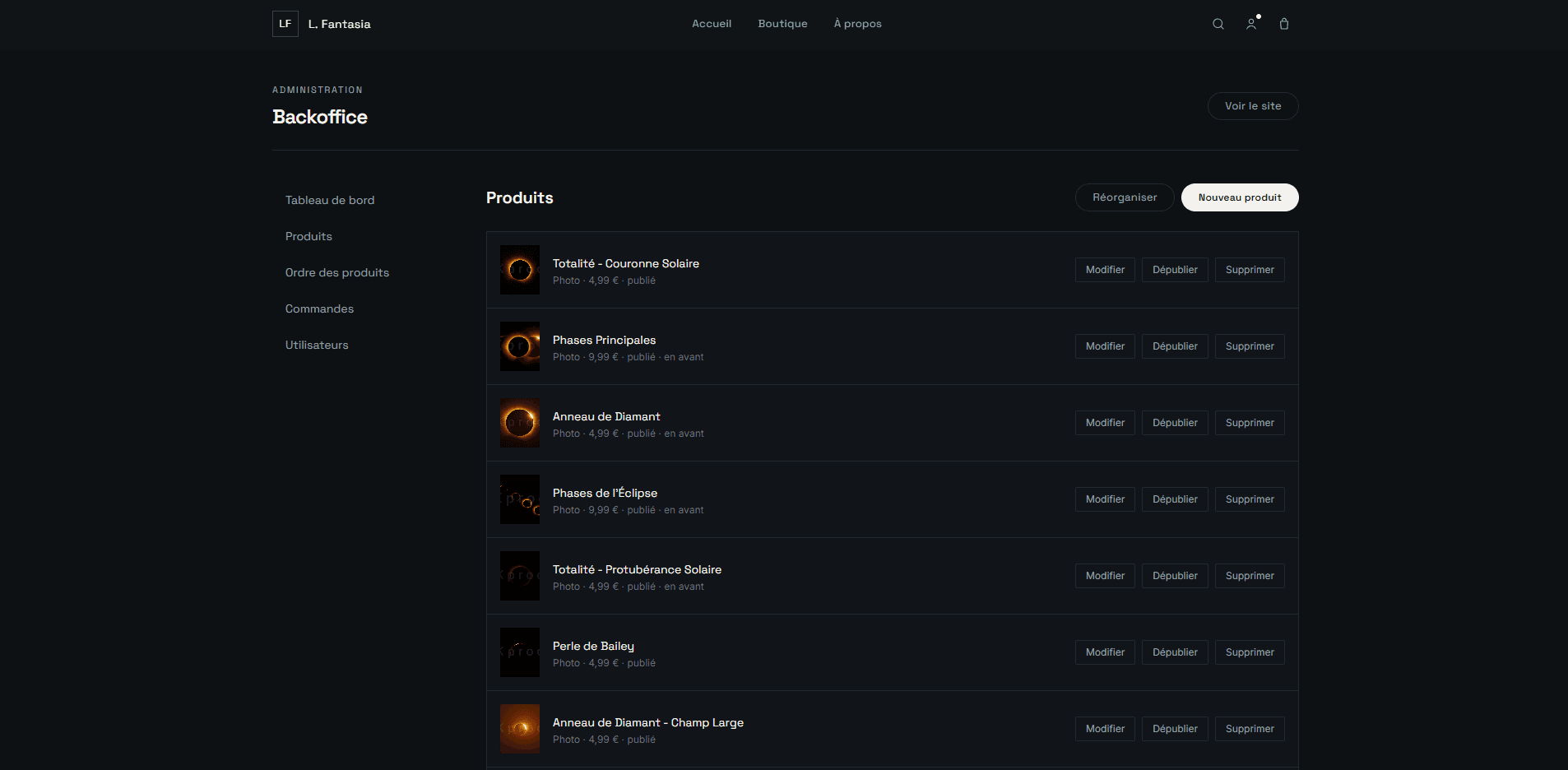Click the L. Fantasia site title
Viewport: 1568px width, 770px height.
click(x=339, y=24)
